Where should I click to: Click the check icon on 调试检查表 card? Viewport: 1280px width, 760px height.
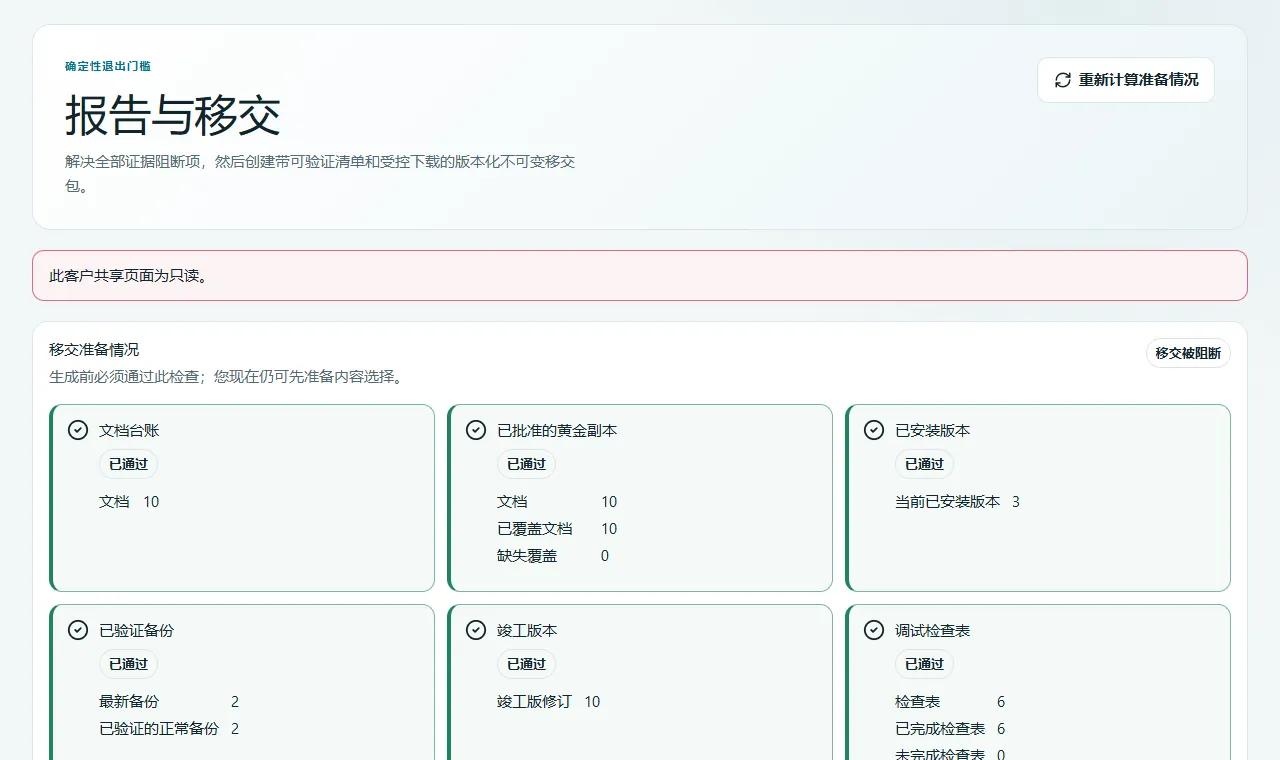874,630
